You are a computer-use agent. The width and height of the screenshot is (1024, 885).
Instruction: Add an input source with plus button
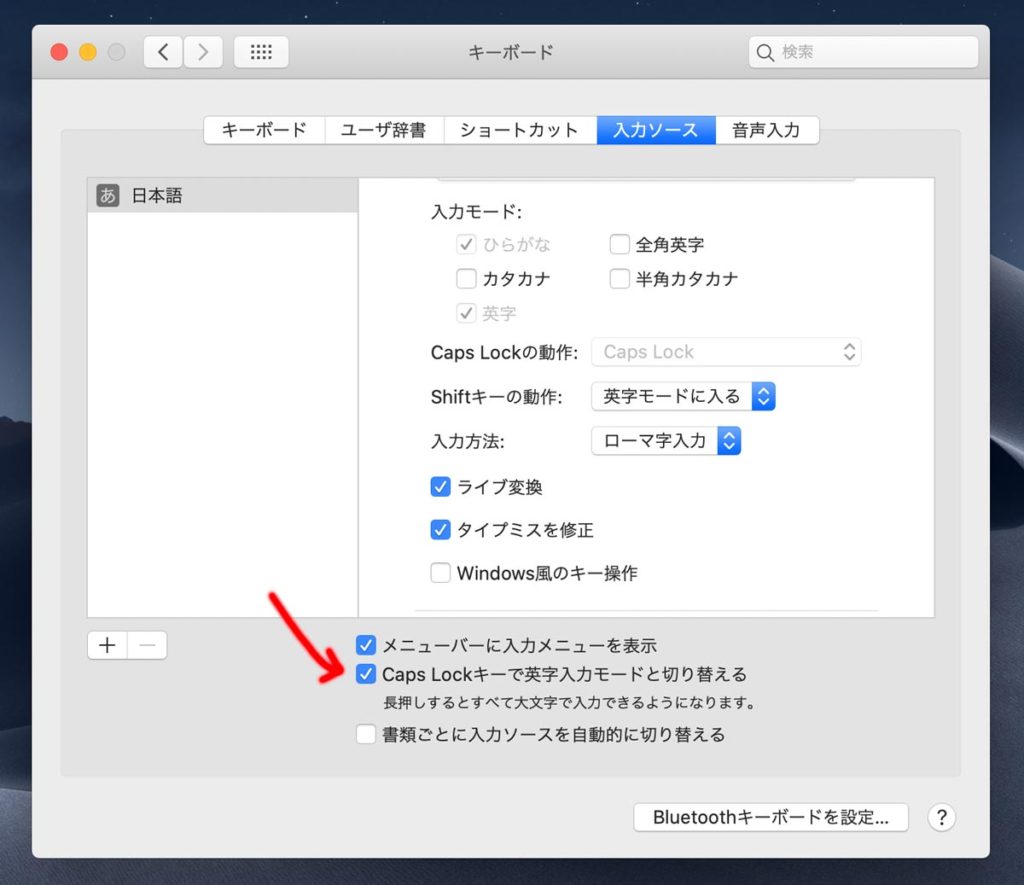(x=108, y=645)
